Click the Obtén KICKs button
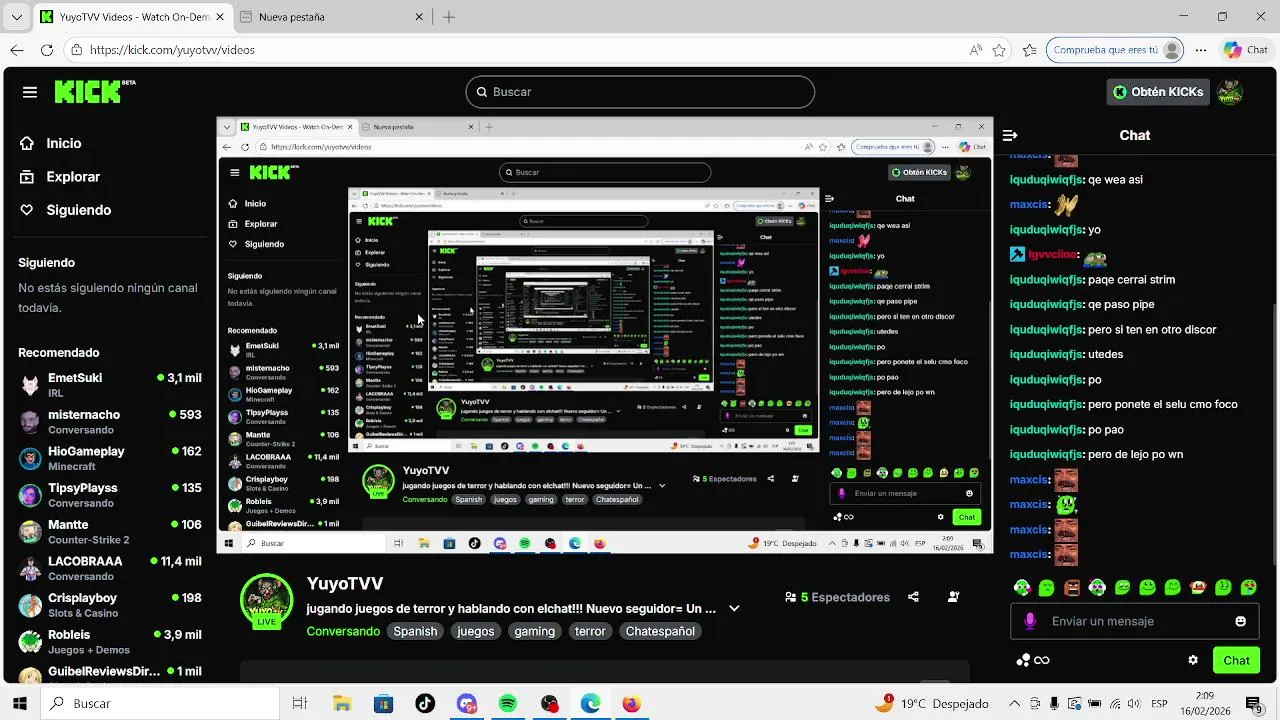This screenshot has width=1280, height=720. coord(1158,92)
